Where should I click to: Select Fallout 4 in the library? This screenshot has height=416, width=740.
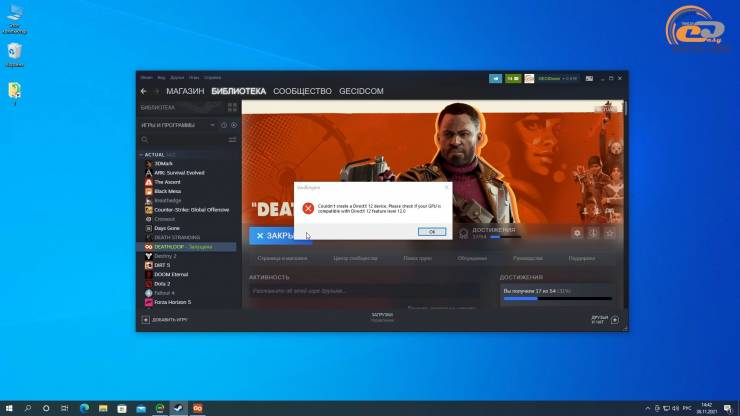(187, 293)
